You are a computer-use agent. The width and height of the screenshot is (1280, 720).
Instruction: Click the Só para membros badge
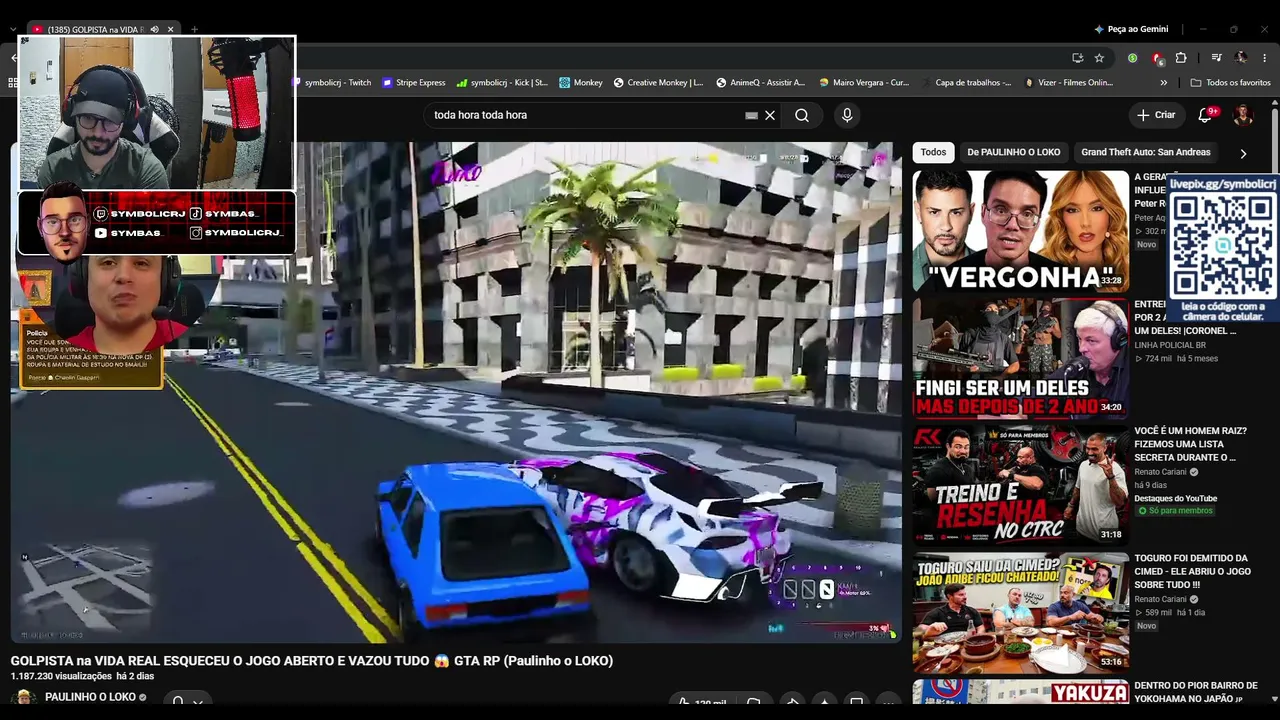1175,511
